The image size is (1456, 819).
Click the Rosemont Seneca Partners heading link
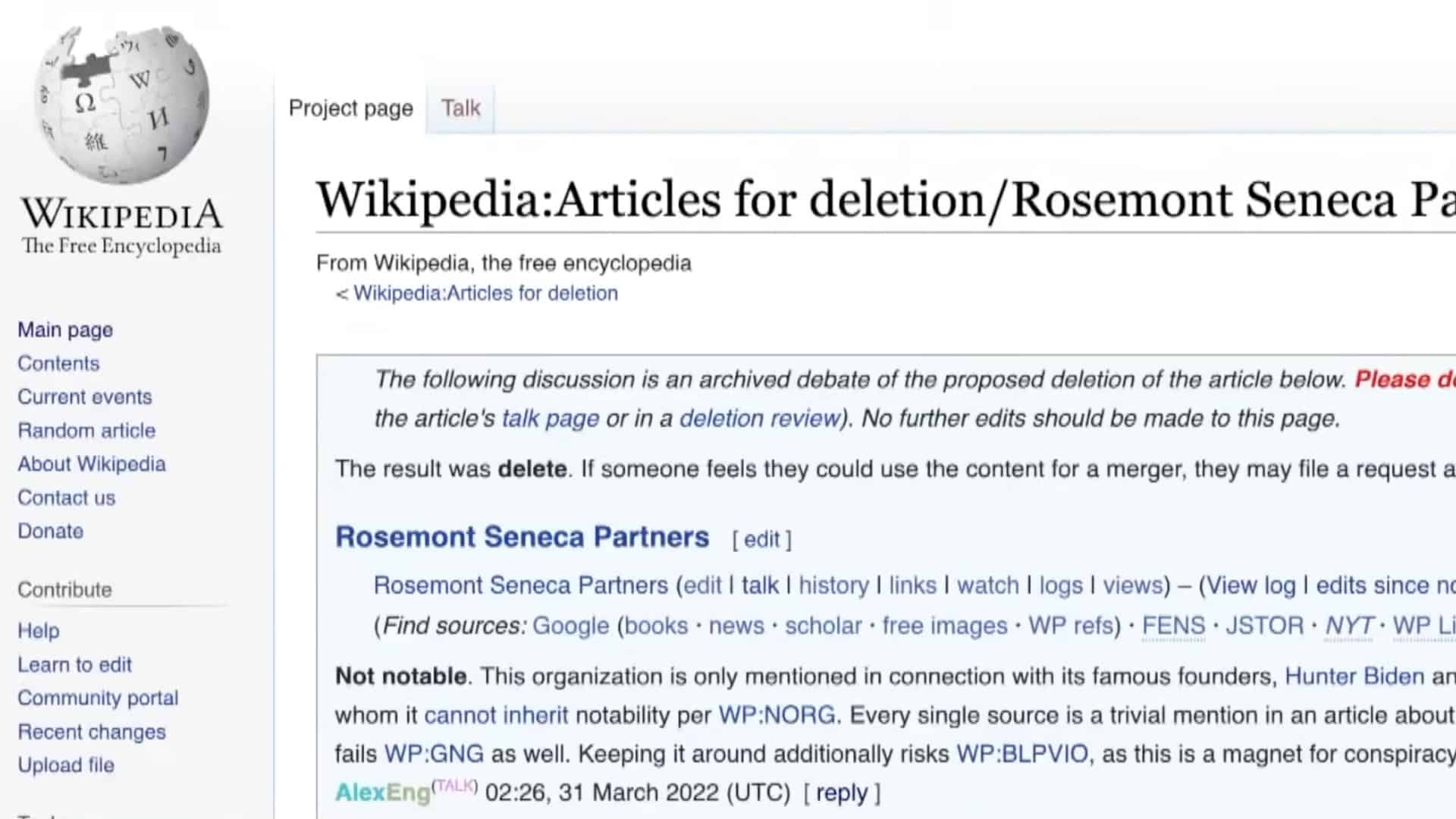[522, 537]
